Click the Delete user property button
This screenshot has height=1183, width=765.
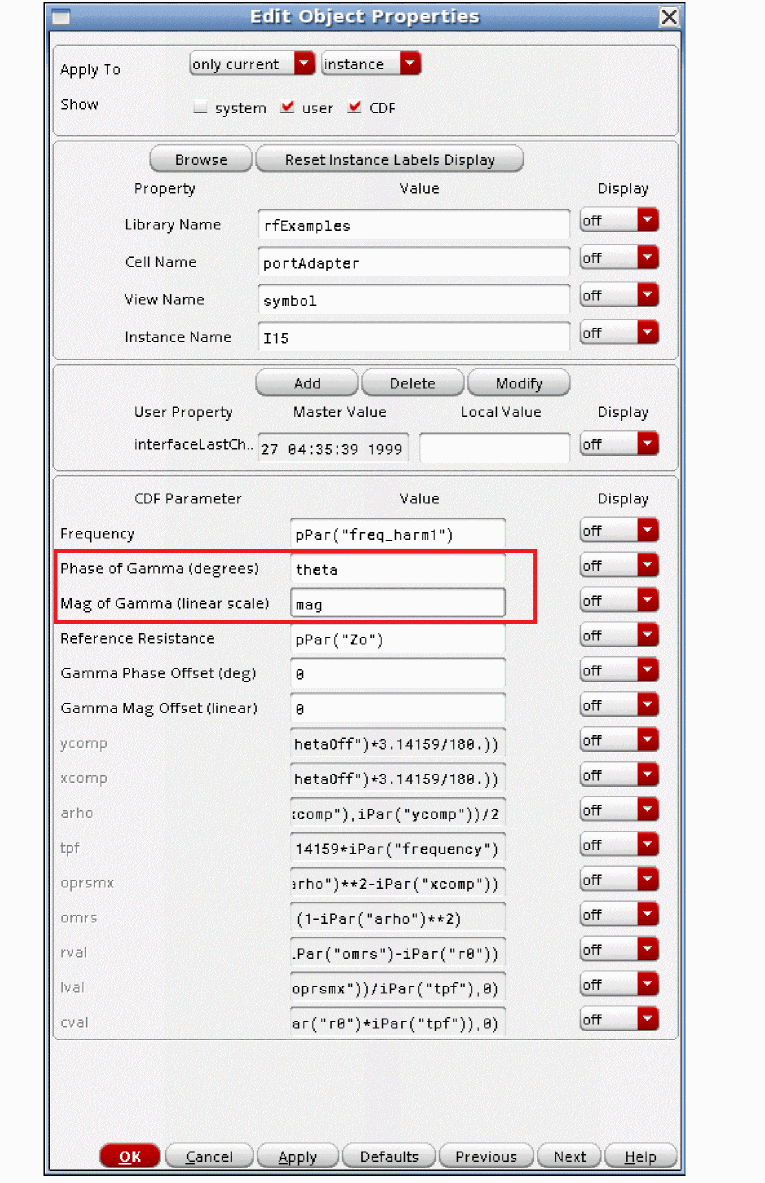coord(413,383)
